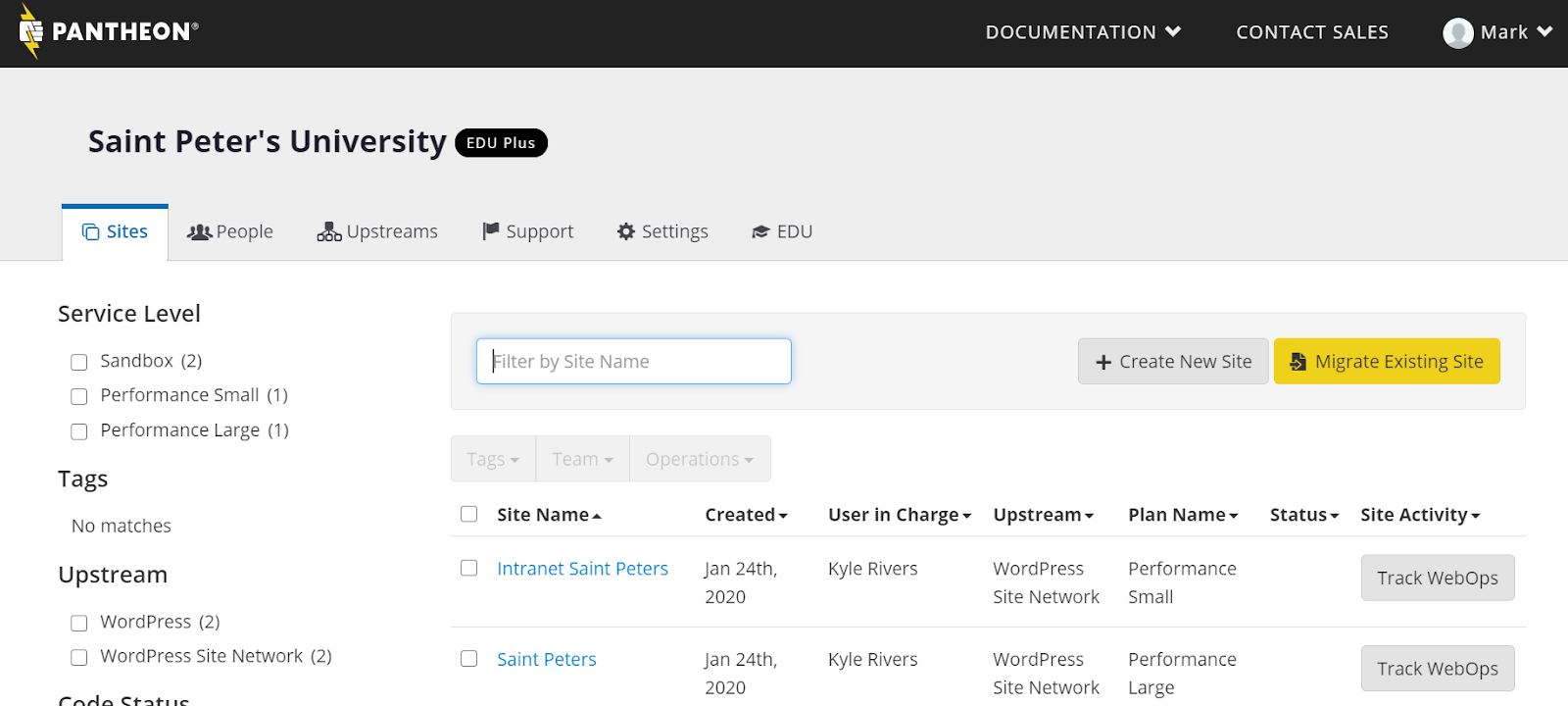Click the Saint Peter's University heading
This screenshot has height=706, width=1568.
[268, 142]
